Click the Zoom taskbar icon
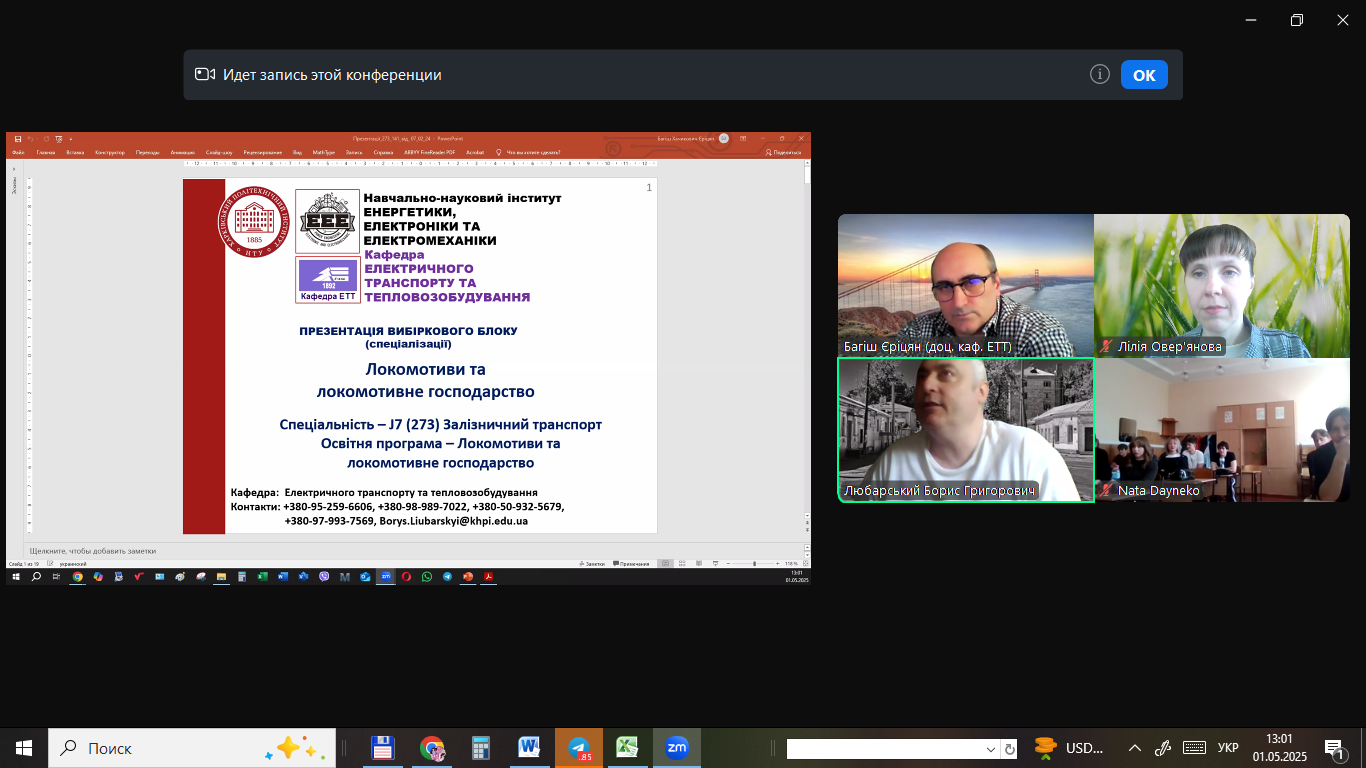1366x768 pixels. point(677,748)
